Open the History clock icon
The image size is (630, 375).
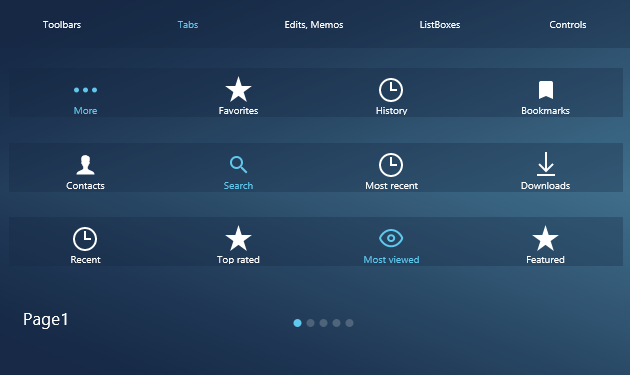(391, 90)
